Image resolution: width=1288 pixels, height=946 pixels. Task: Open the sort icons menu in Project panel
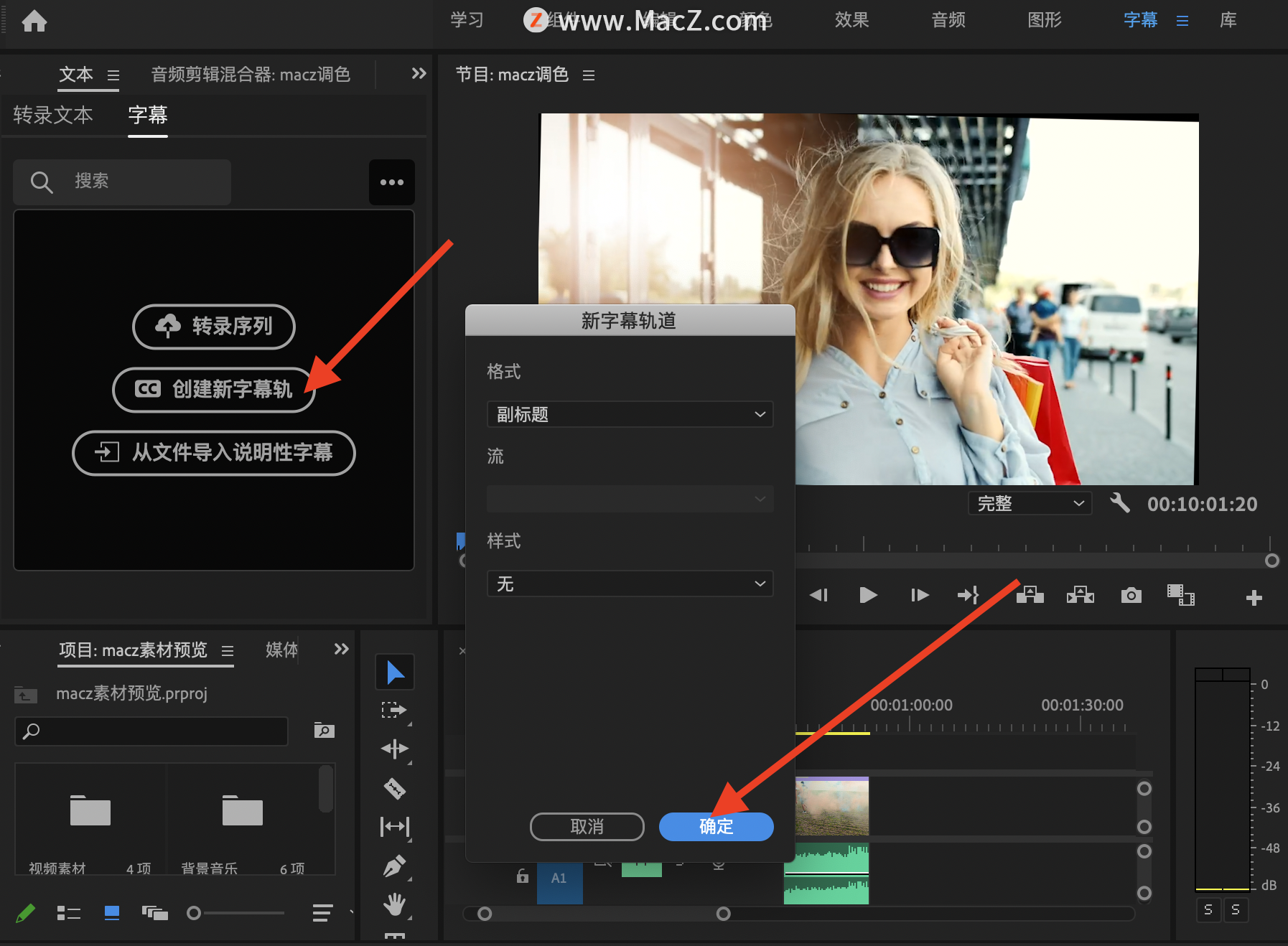pos(322,913)
